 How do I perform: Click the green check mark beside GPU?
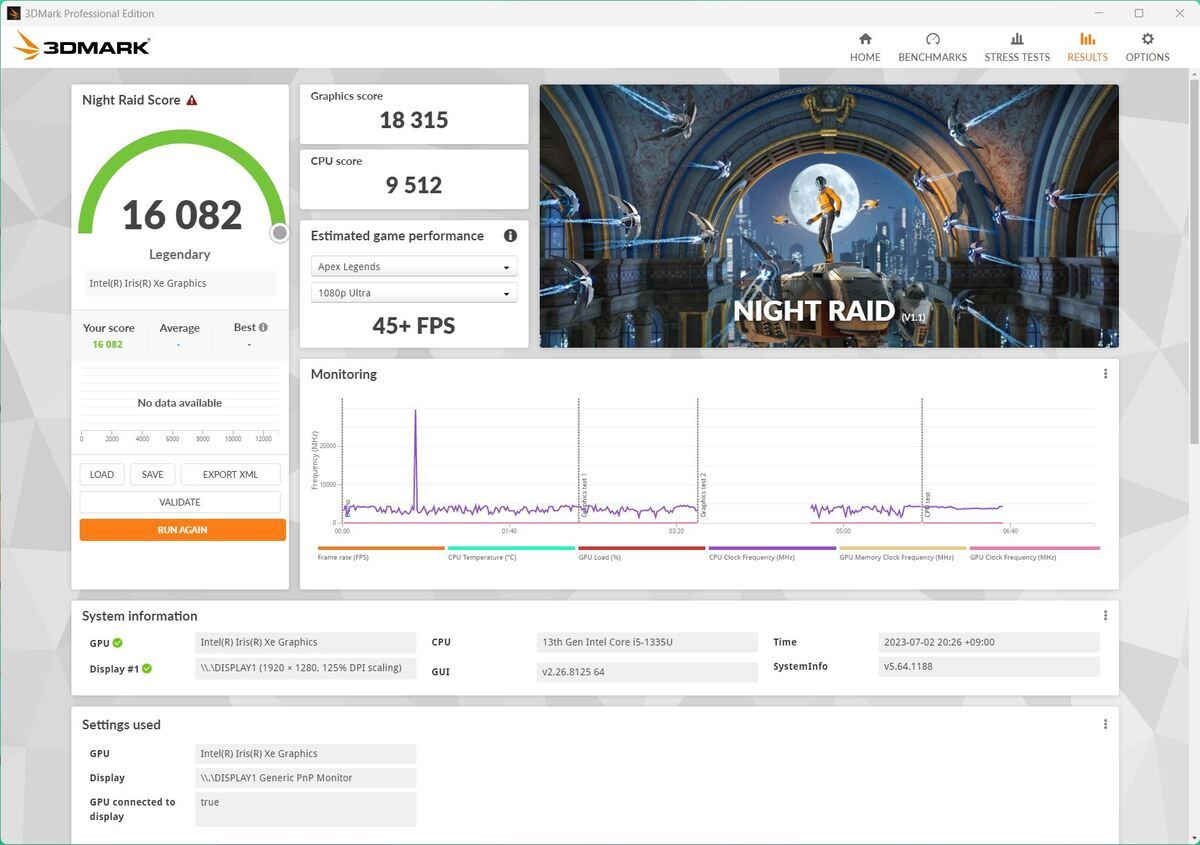[118, 643]
